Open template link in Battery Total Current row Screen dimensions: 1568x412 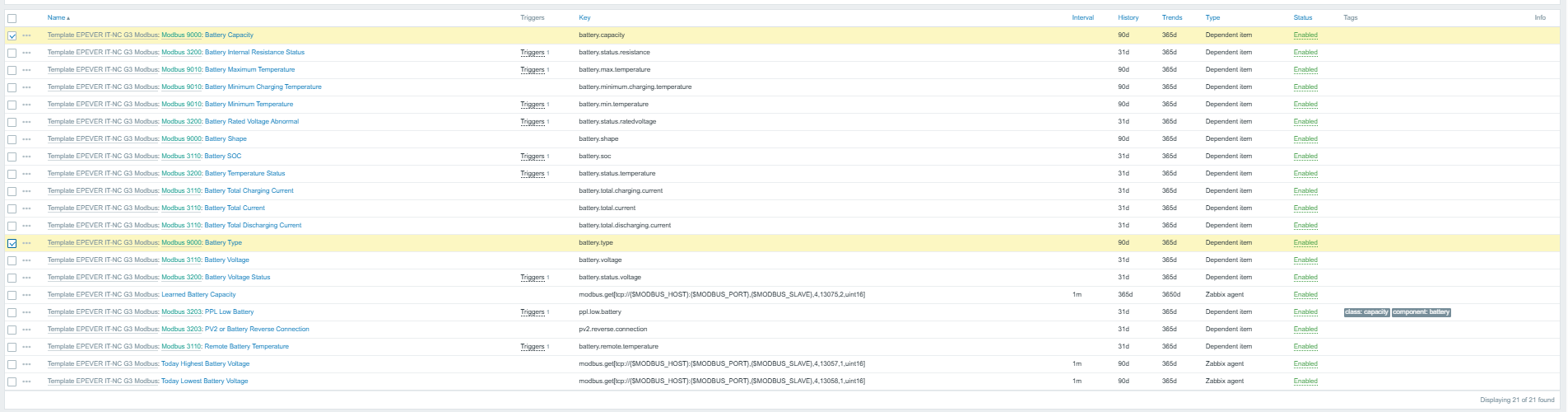click(102, 208)
